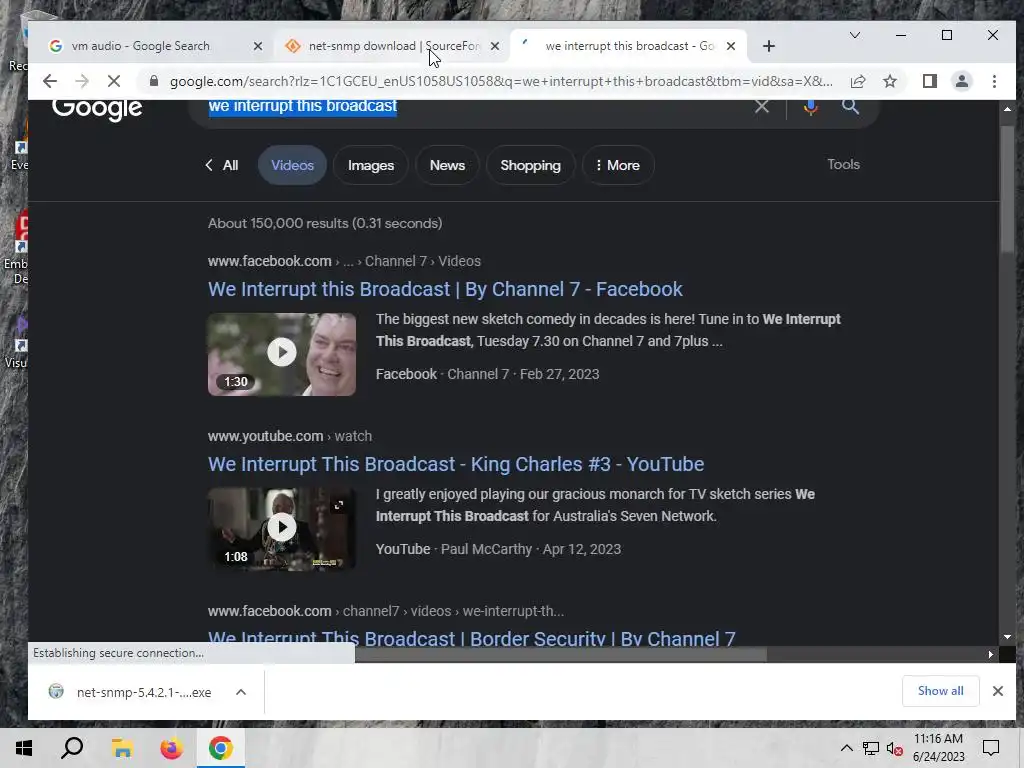Click the scroll down arrow
This screenshot has width=1024, height=768.
pos(1007,637)
